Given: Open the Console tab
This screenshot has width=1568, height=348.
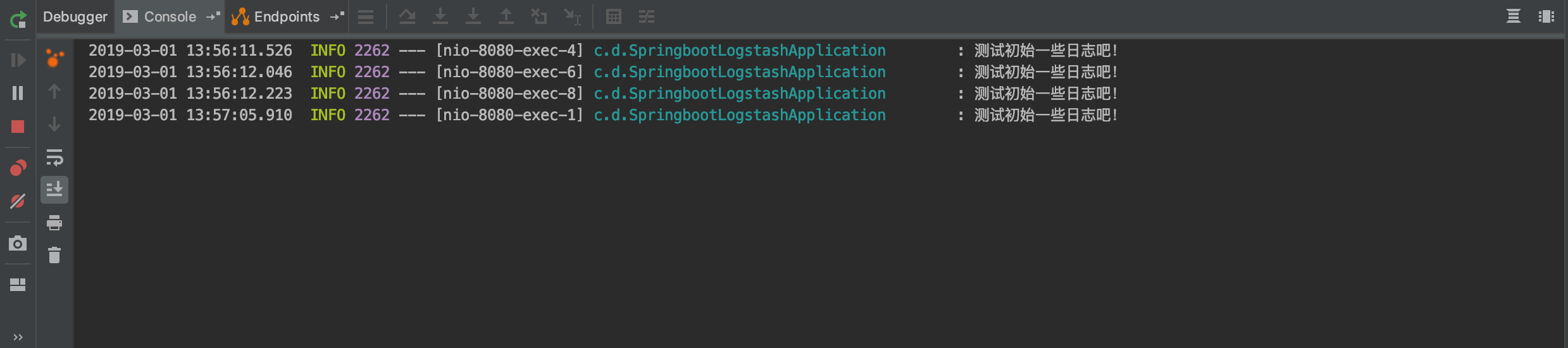Looking at the screenshot, I should (x=159, y=17).
